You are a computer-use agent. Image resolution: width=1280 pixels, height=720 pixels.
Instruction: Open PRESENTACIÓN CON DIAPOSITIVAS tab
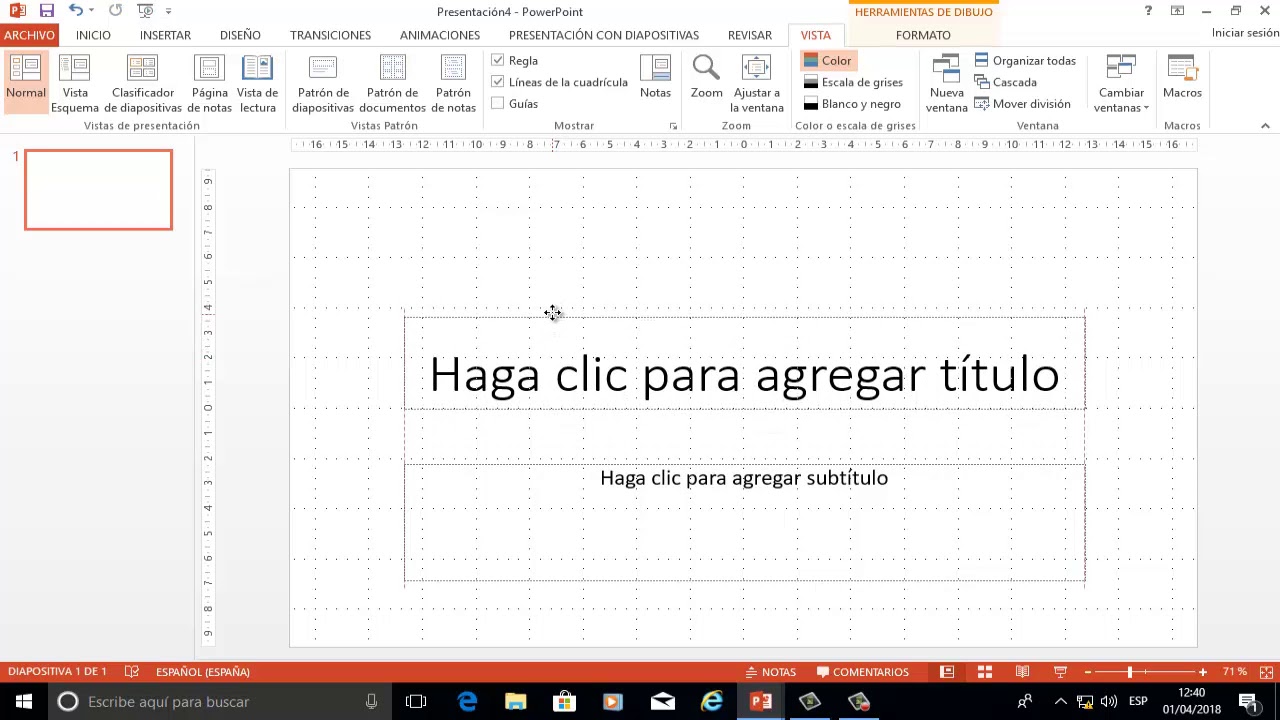(x=604, y=35)
